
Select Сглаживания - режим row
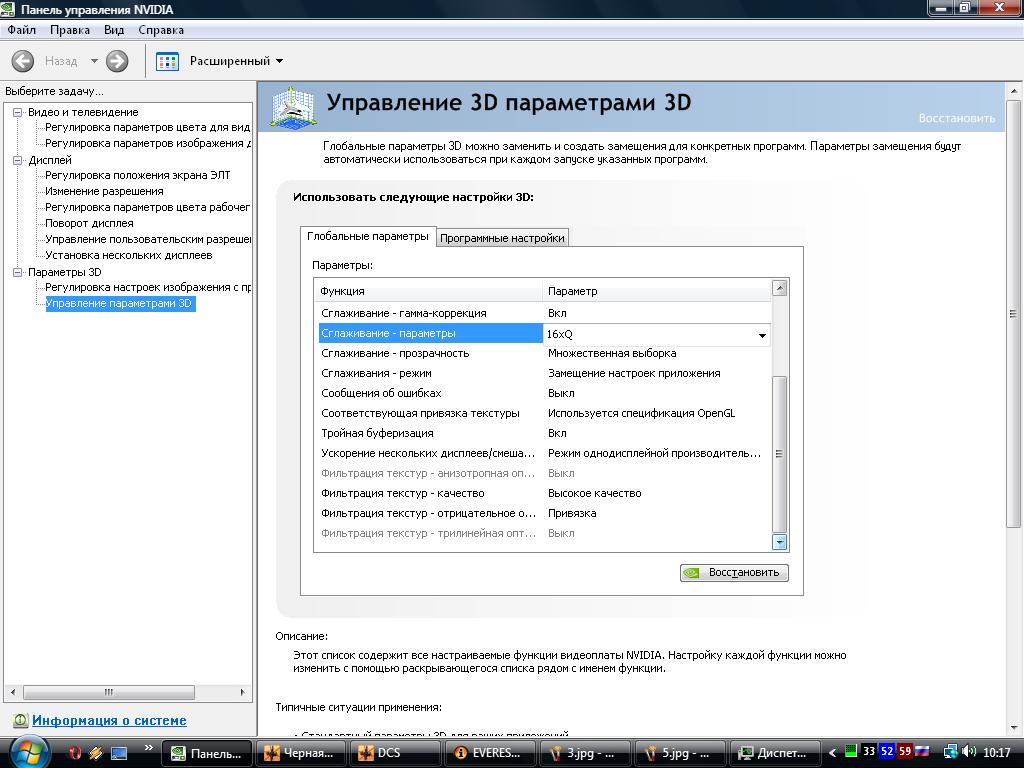[x=545, y=374]
